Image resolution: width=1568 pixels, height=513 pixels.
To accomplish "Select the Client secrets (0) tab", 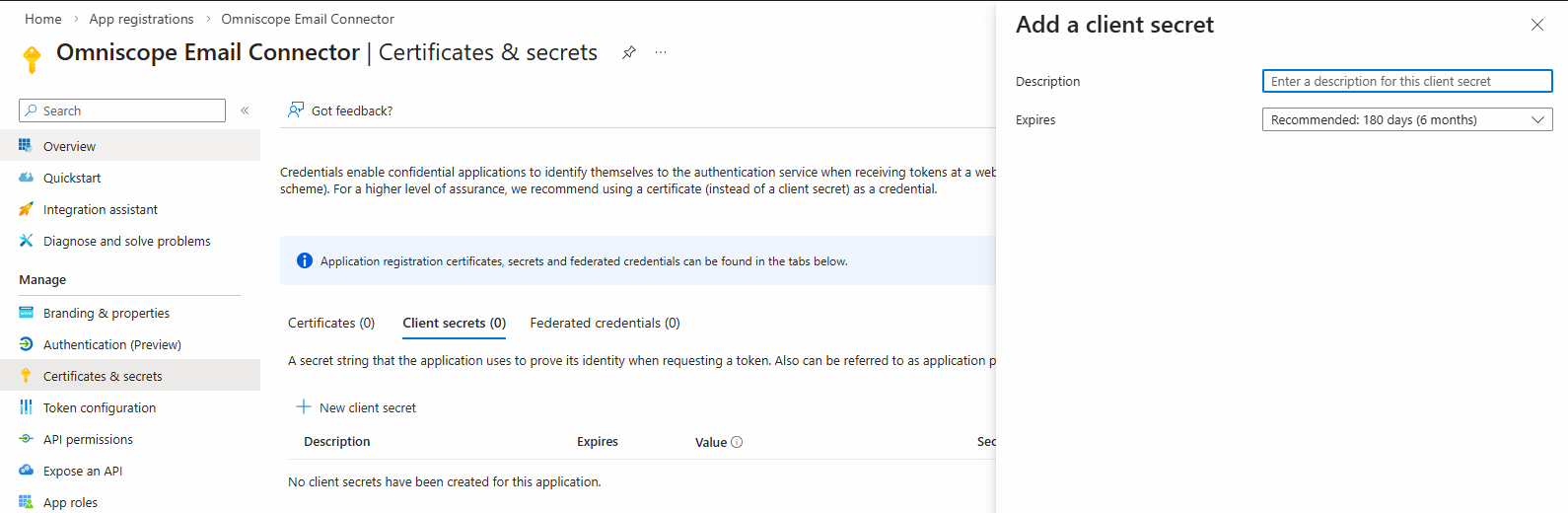I will (454, 323).
